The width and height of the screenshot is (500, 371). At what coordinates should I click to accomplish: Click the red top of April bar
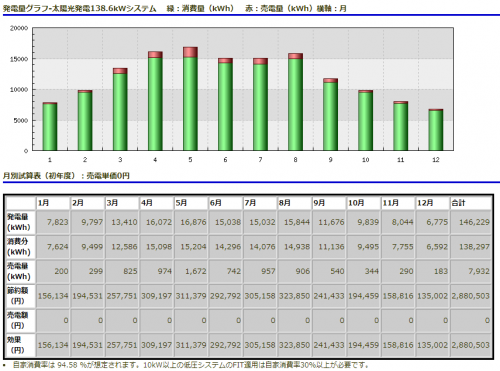[x=155, y=55]
